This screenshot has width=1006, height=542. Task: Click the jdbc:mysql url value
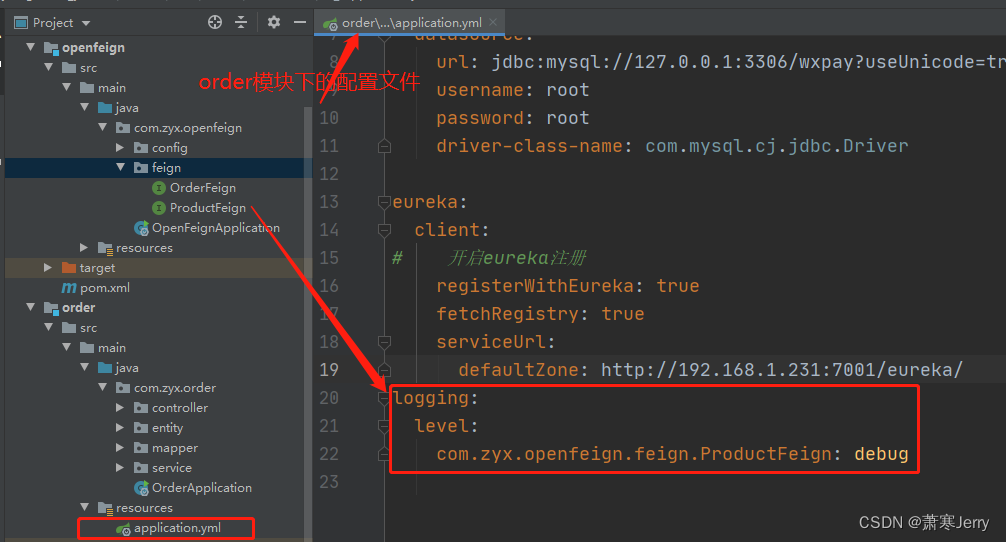click(748, 62)
